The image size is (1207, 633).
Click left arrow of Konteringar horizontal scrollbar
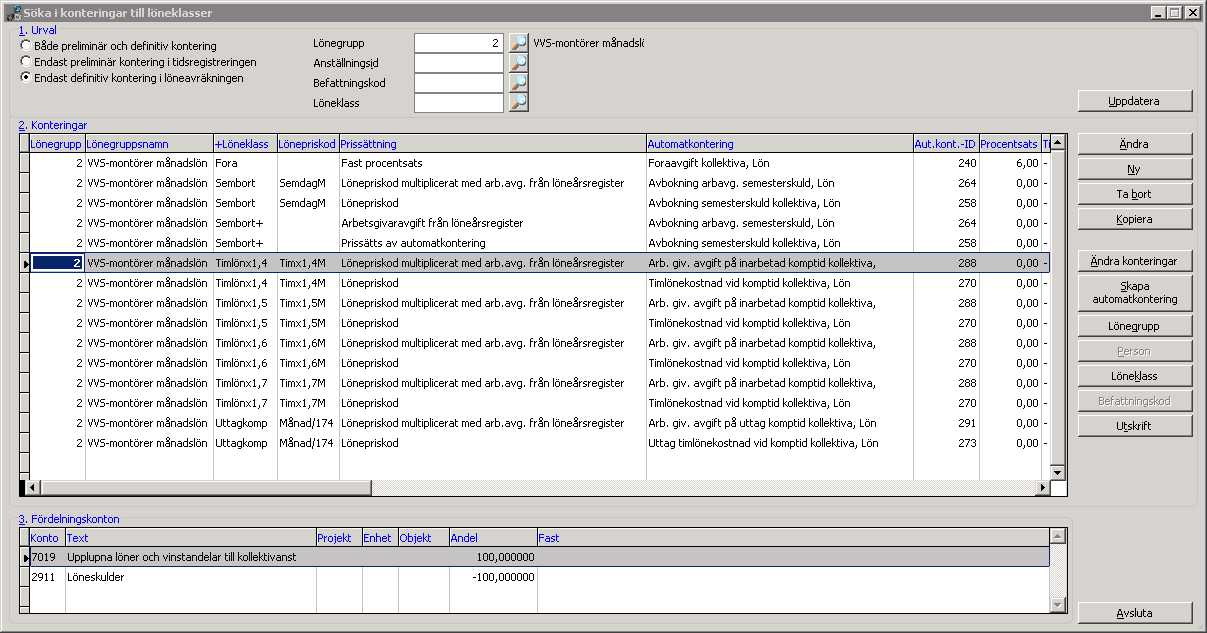(32, 488)
